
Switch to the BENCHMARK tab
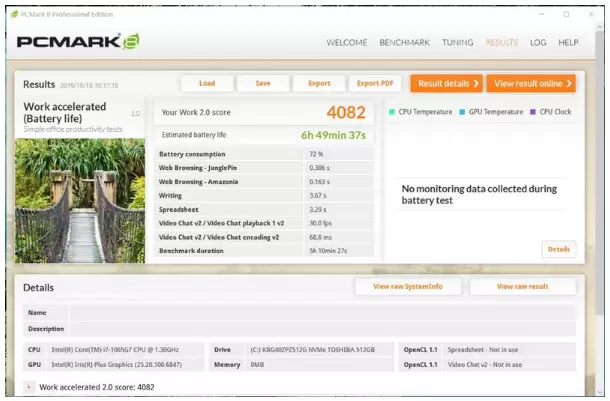point(404,43)
